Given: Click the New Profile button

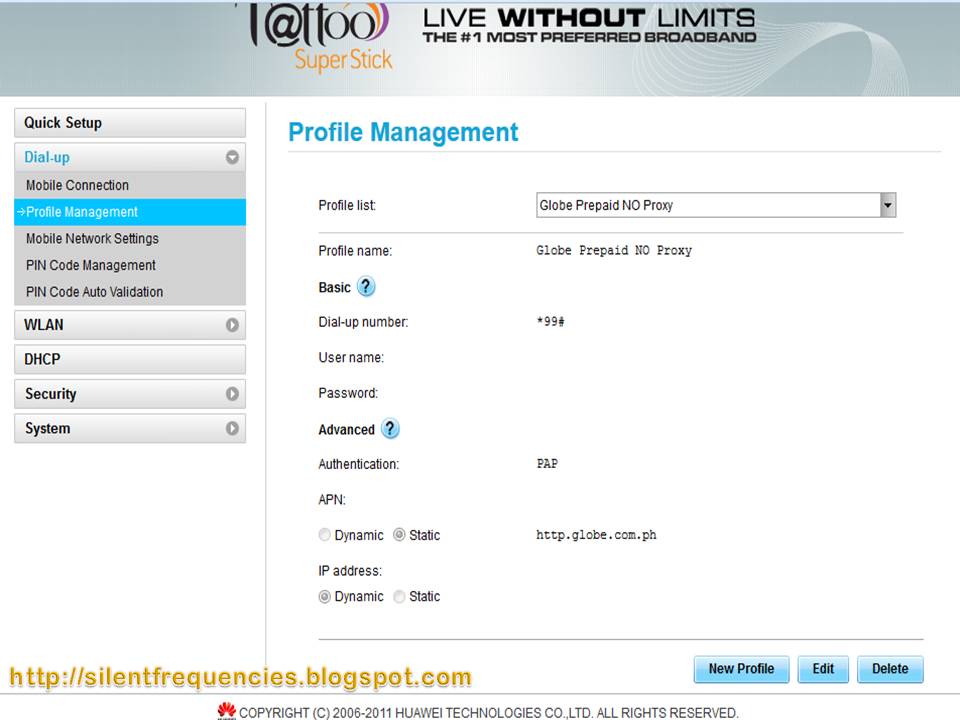Looking at the screenshot, I should point(741,669).
